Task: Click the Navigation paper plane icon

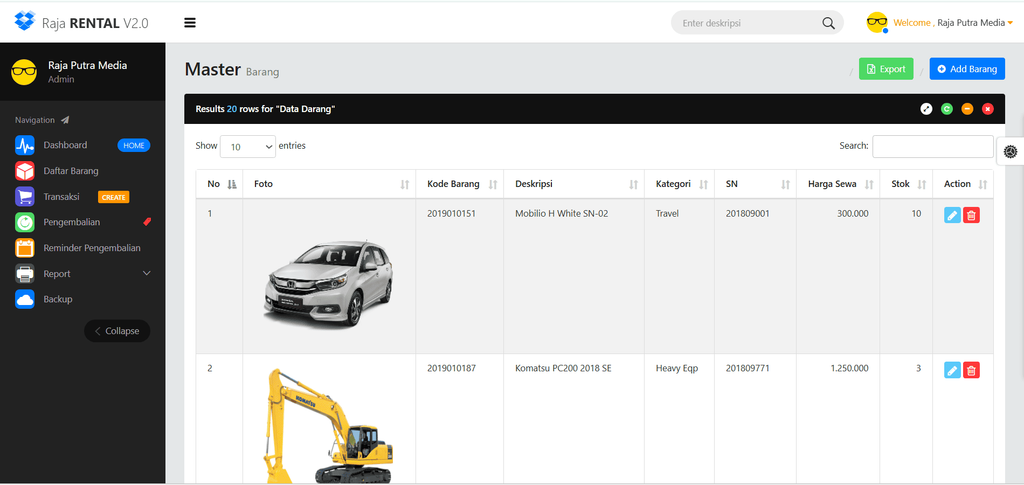Action: pos(65,120)
